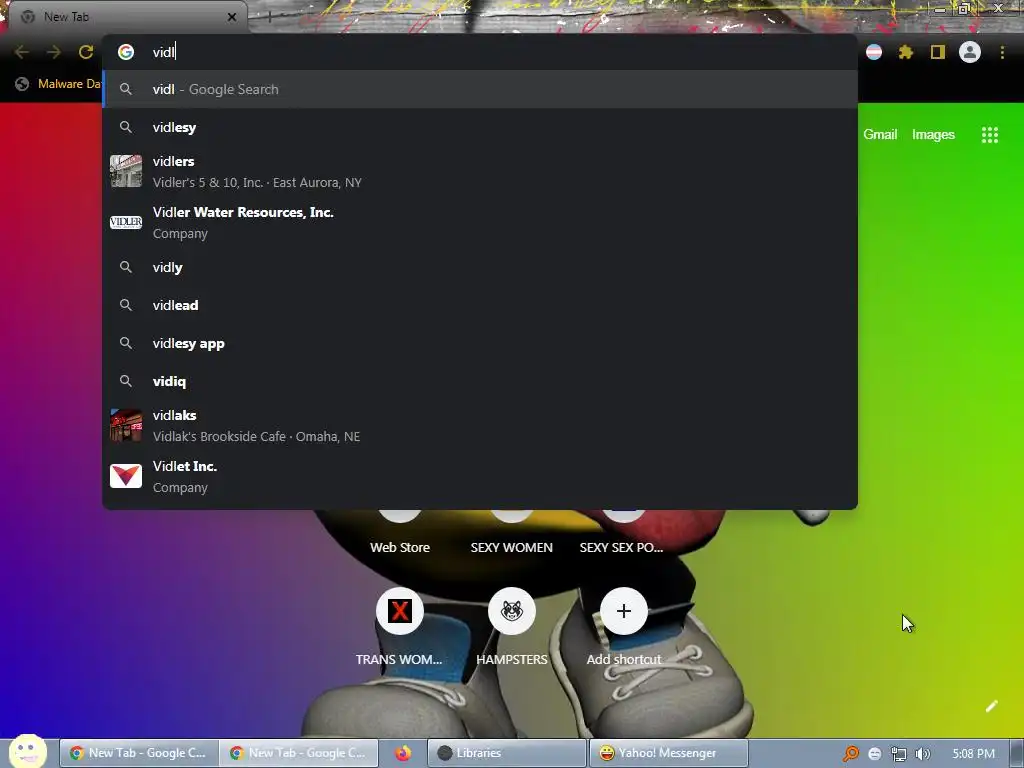Open the Libraries taskbar window
Image resolution: width=1024 pixels, height=768 pixels.
click(x=507, y=753)
